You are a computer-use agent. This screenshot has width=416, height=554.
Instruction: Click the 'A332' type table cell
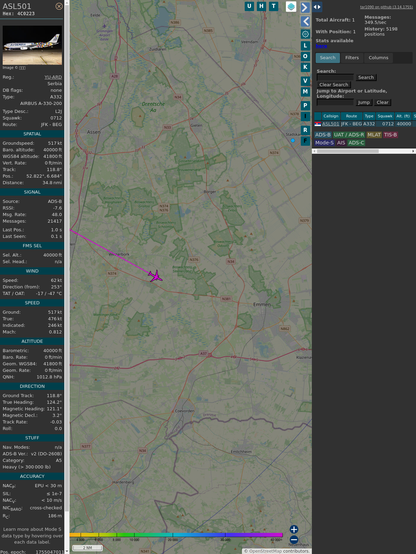click(x=369, y=124)
